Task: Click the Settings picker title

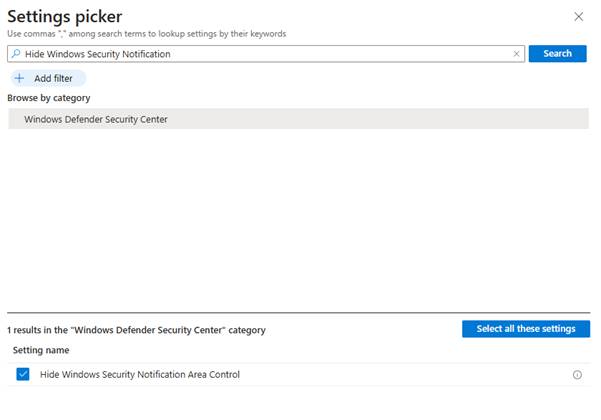Action: coord(64,16)
